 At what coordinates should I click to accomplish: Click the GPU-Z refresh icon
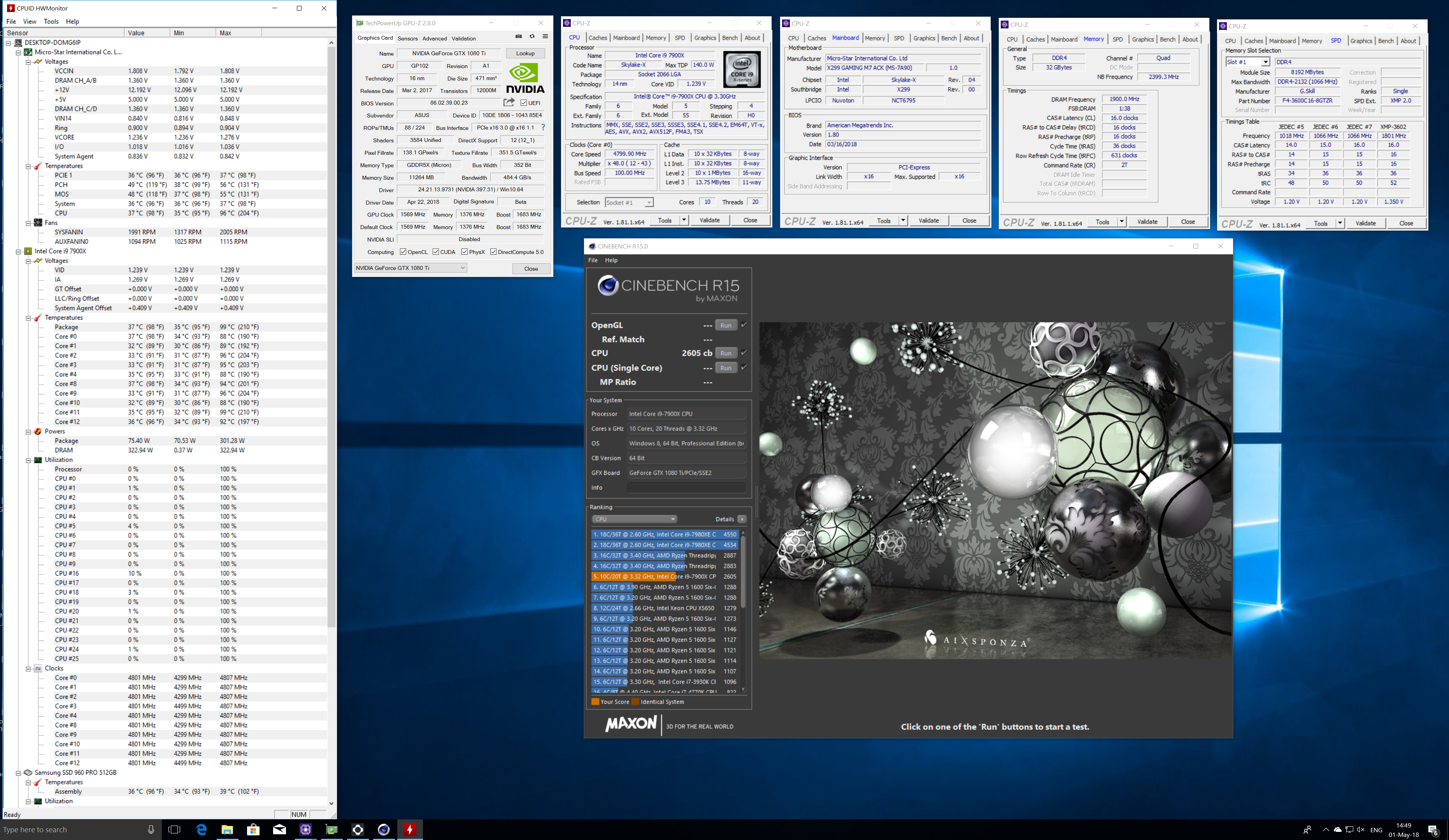pos(532,37)
